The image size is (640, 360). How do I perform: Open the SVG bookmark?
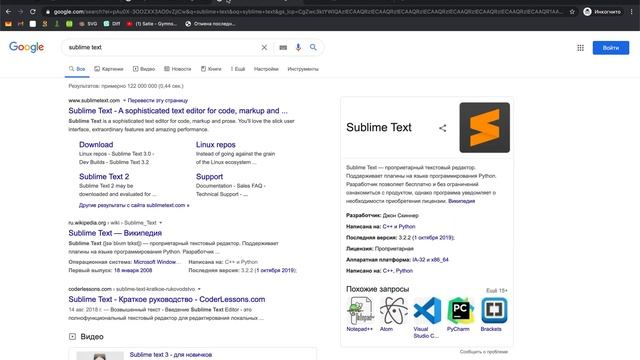tap(88, 24)
